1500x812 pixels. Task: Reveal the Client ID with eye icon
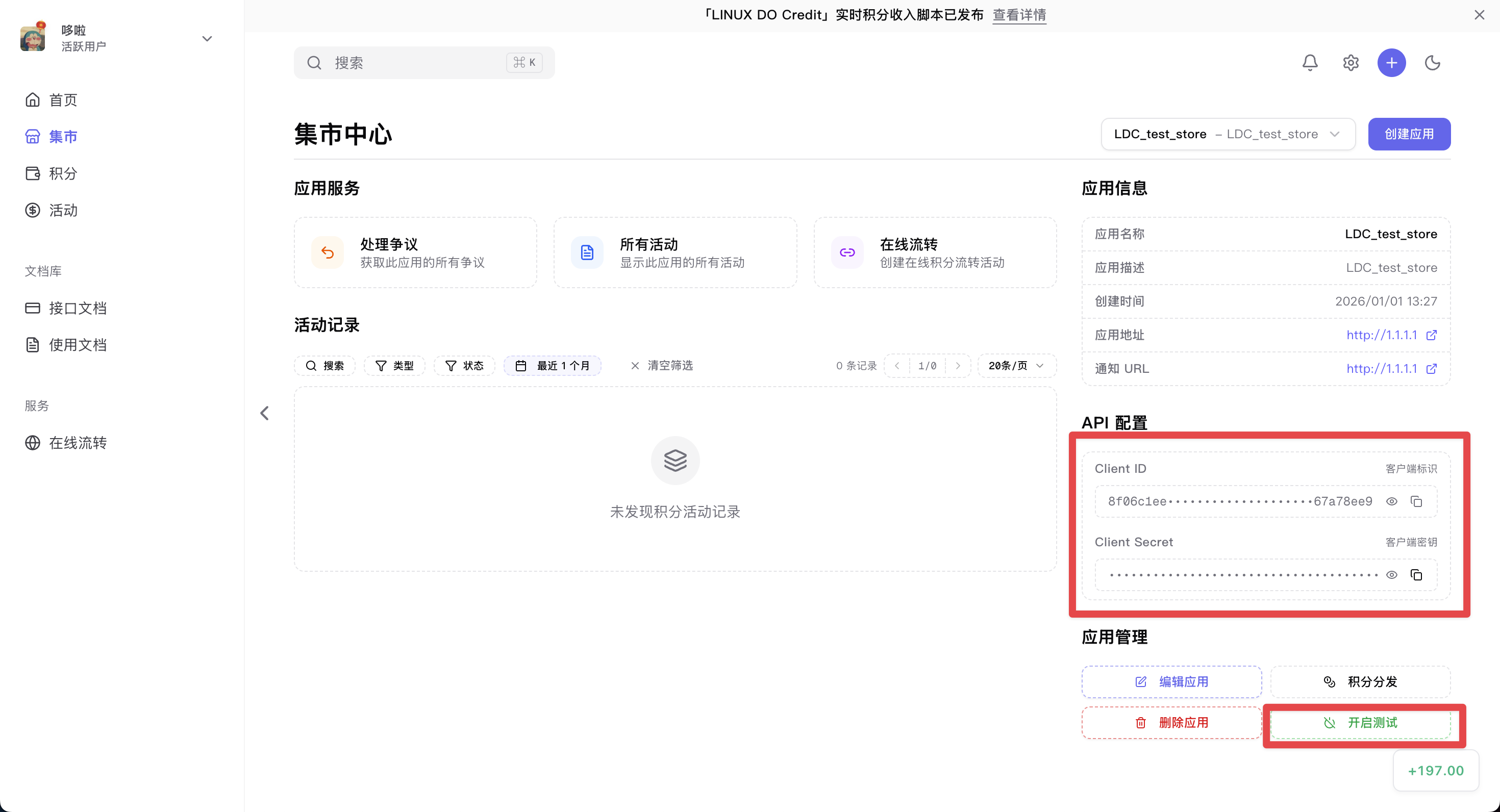click(1391, 501)
